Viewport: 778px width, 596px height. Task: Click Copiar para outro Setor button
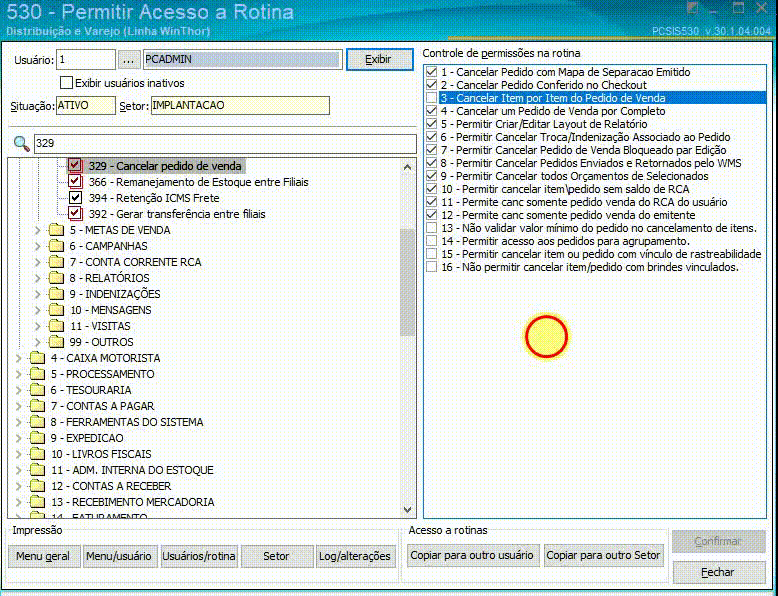603,555
